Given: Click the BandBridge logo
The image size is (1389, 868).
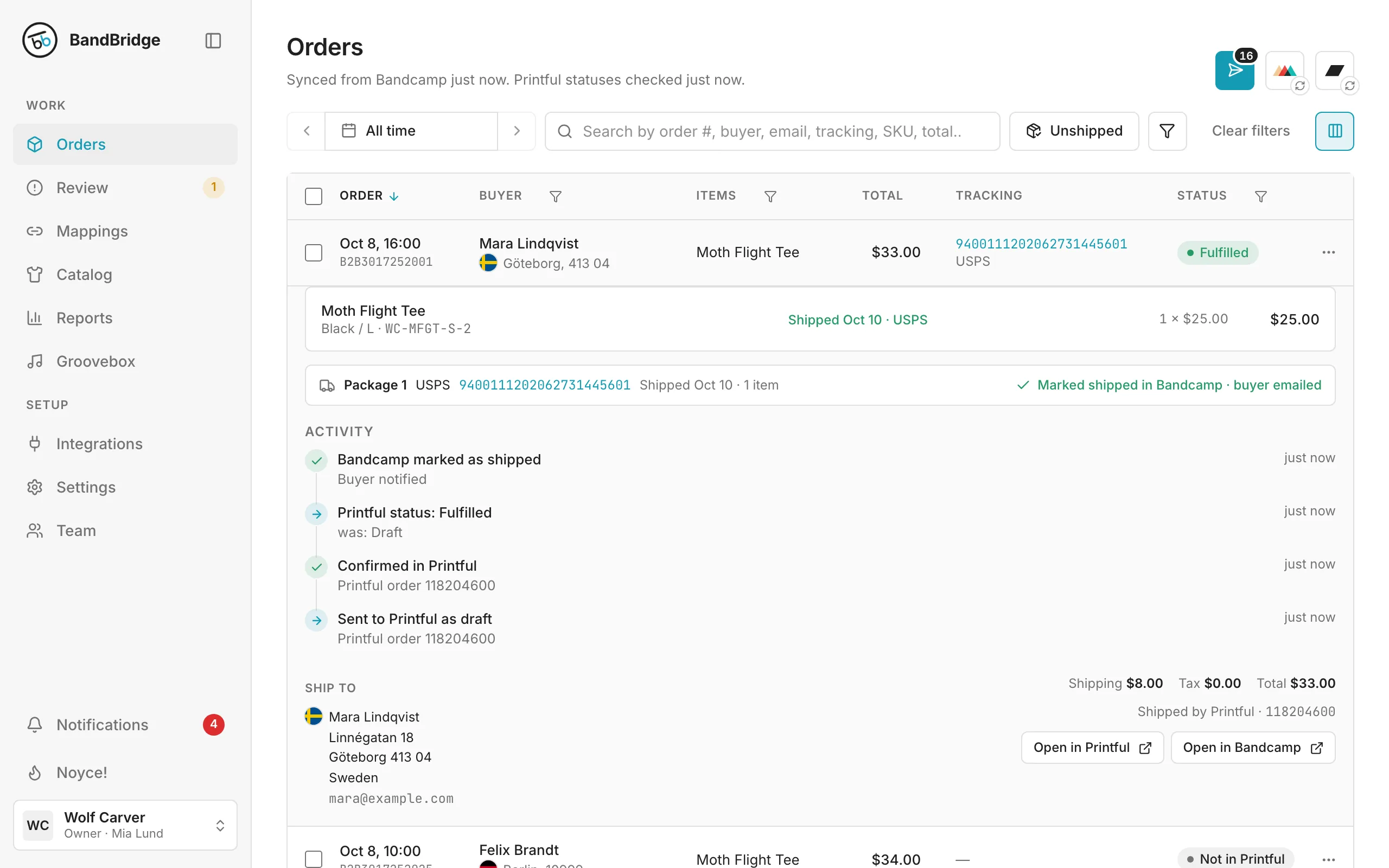Looking at the screenshot, I should (x=40, y=40).
